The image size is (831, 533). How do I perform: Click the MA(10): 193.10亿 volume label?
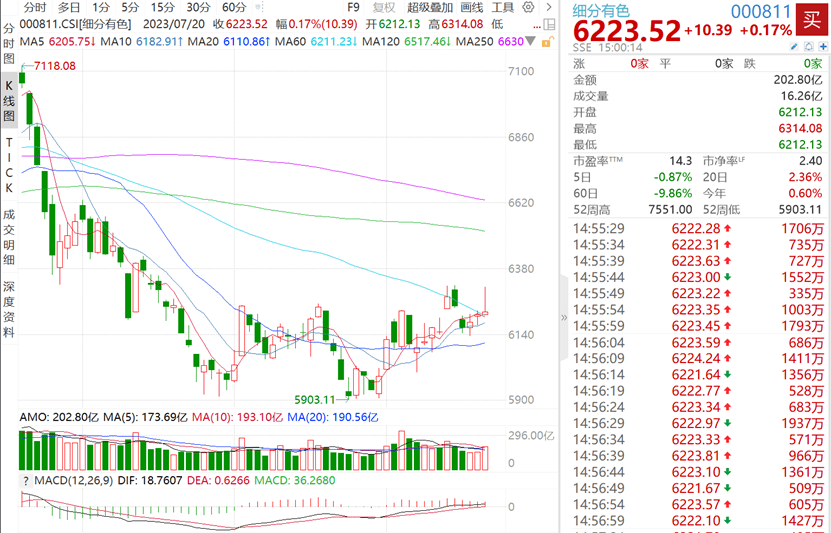[237, 417]
